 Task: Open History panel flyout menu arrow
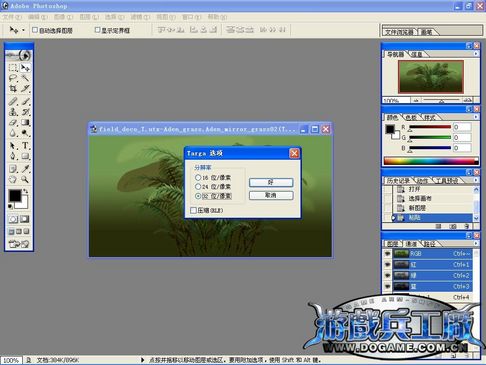[x=476, y=180]
